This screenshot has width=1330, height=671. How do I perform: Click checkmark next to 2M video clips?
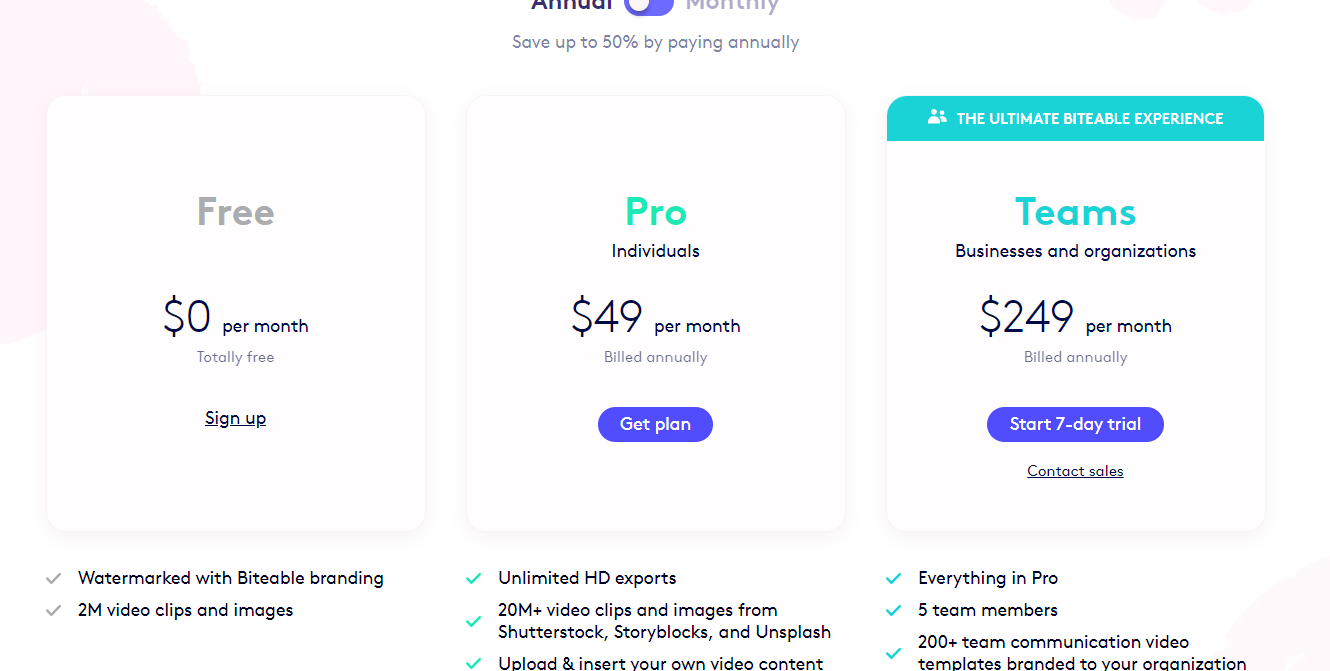[54, 610]
